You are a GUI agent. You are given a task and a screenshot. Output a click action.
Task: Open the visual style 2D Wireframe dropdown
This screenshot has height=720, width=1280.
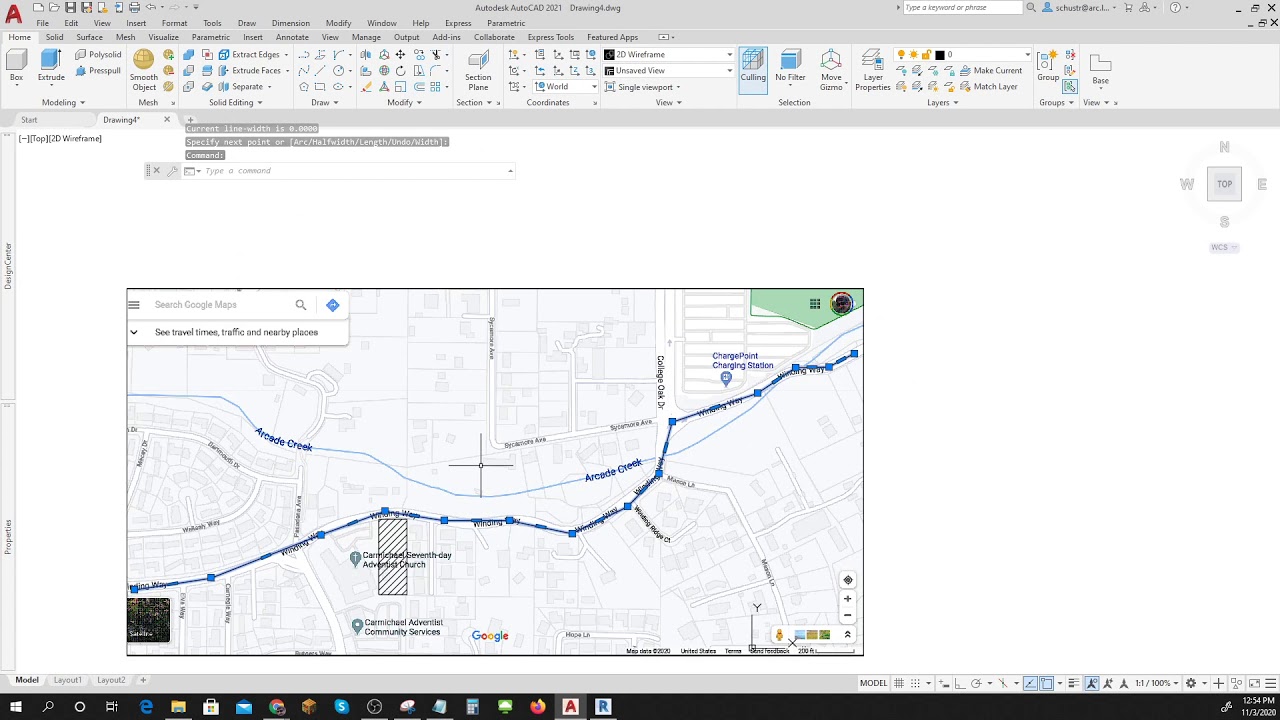[x=668, y=55]
